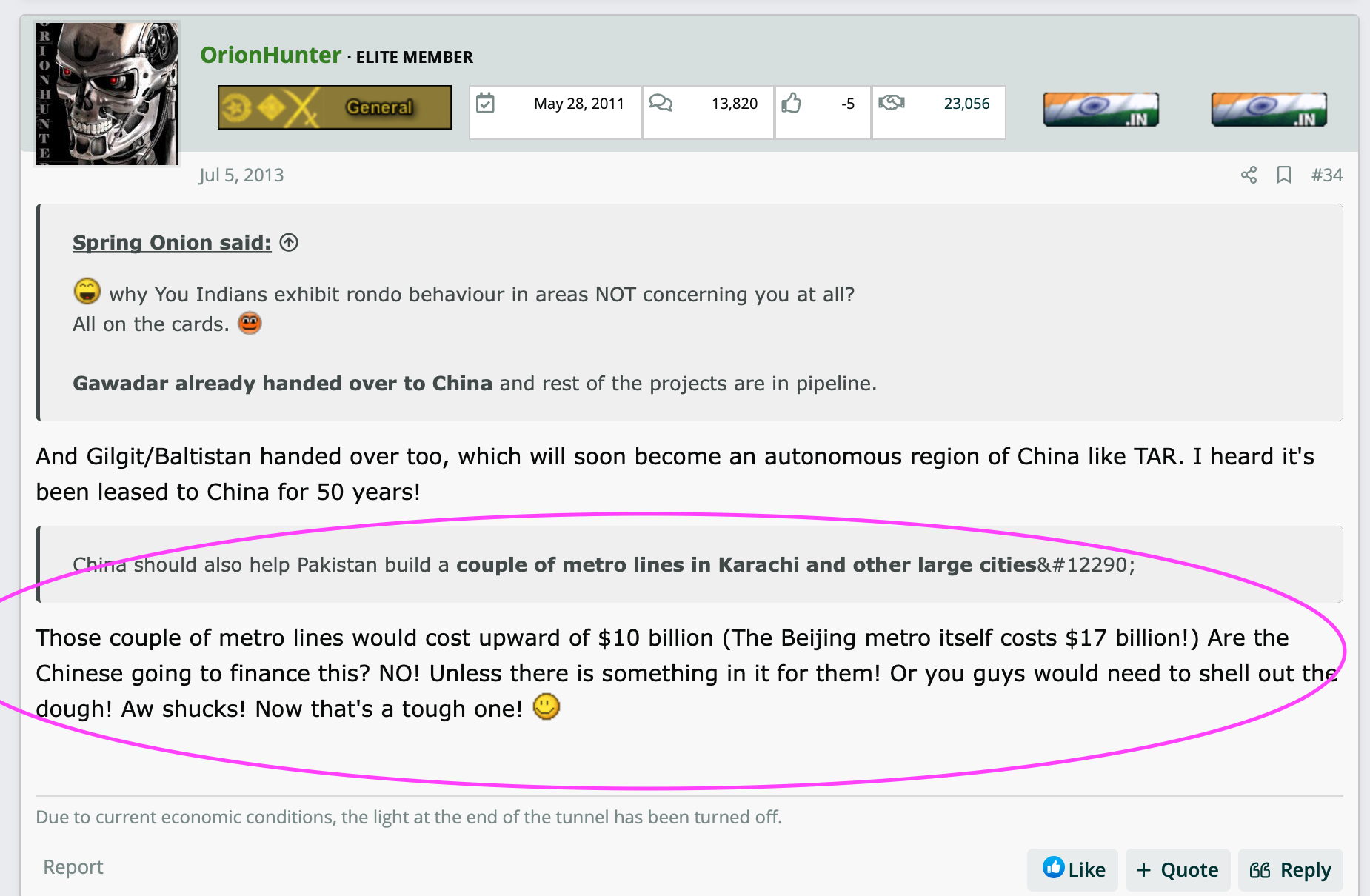Open the 'Spring Onion said:' quote link
Screen dimensions: 1370x896
[172, 243]
